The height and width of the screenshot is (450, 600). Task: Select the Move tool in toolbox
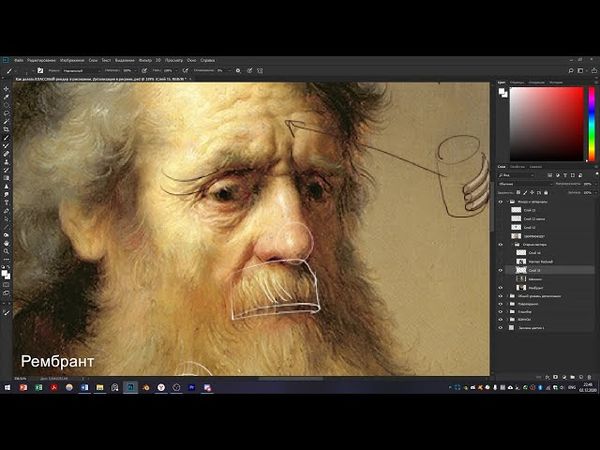6,88
